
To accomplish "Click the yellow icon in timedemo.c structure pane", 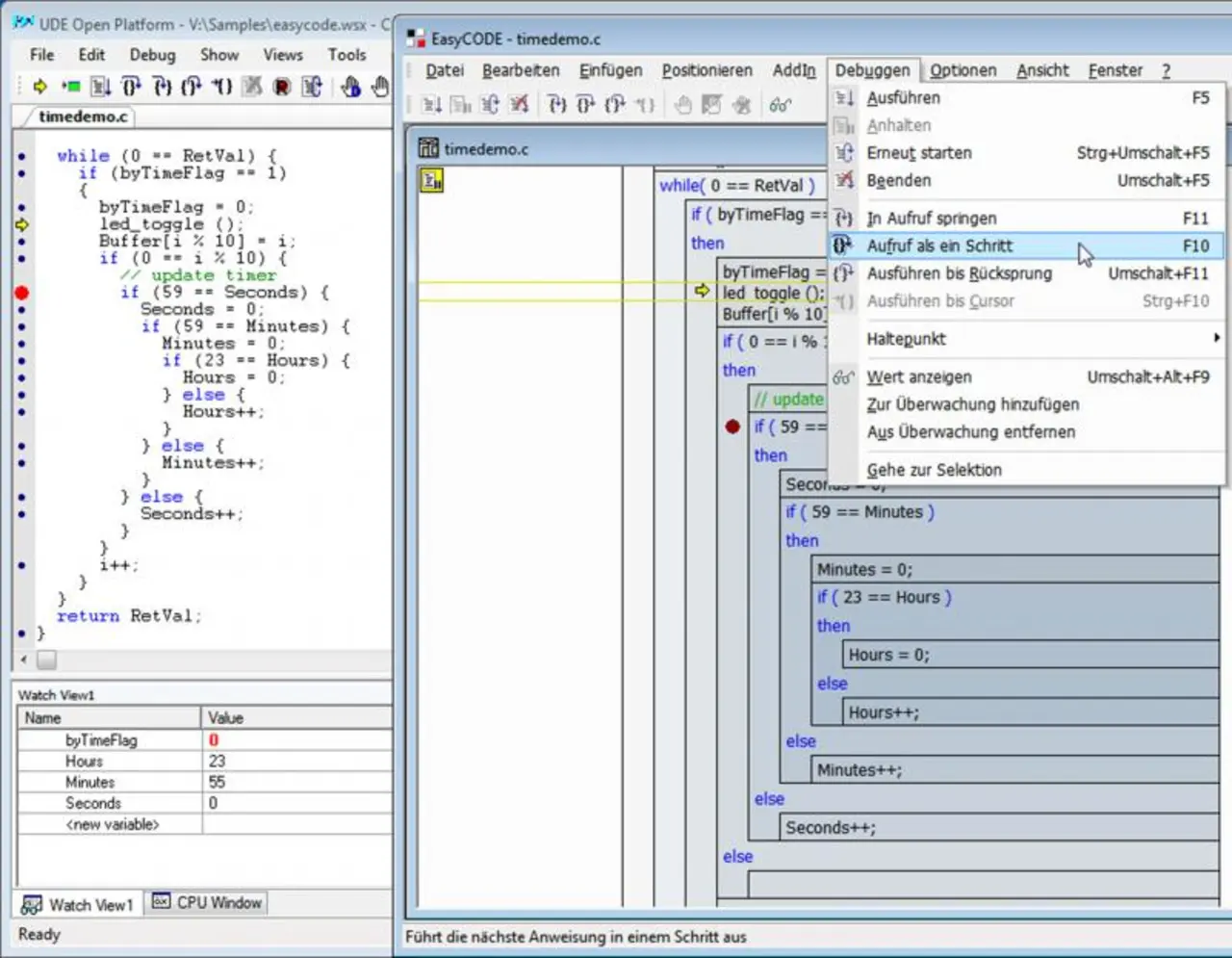I will (x=431, y=180).
